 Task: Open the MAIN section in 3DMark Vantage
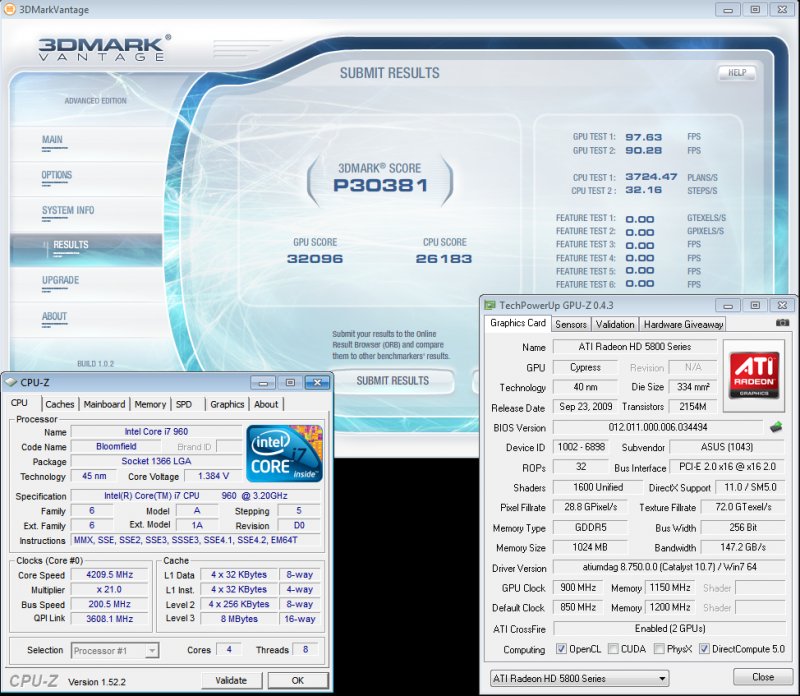tap(53, 140)
